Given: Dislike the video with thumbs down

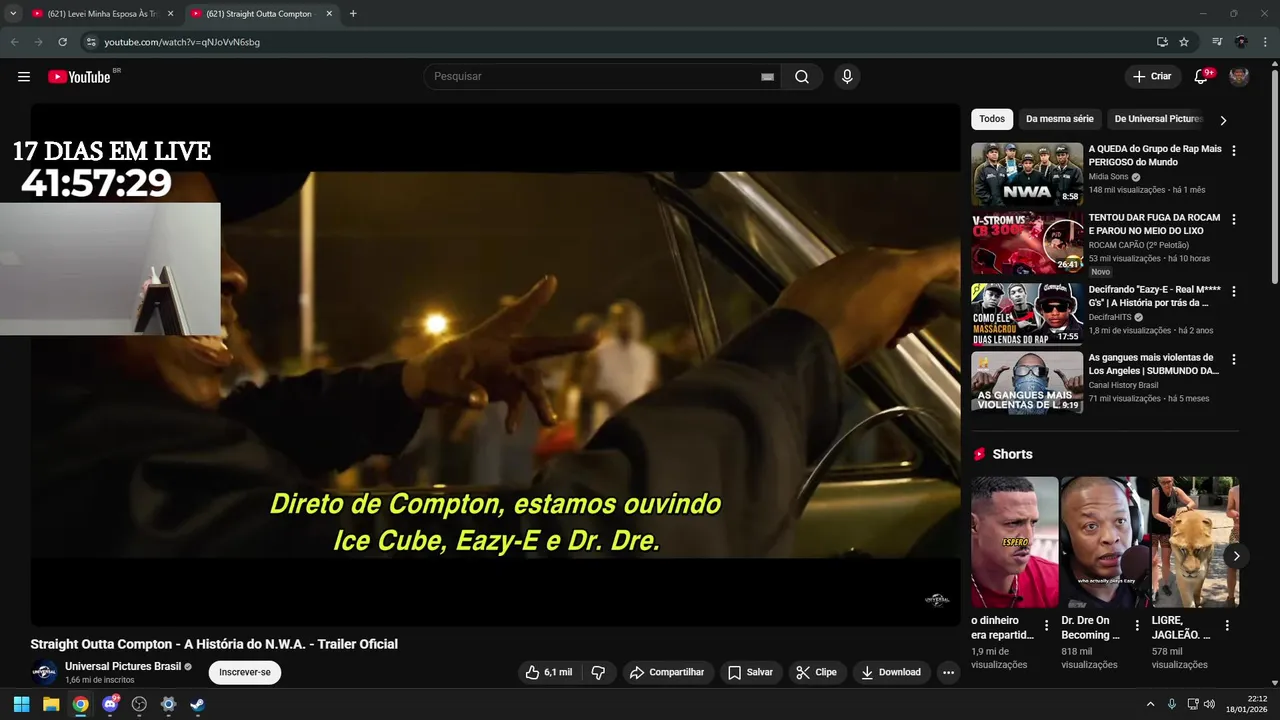Looking at the screenshot, I should tap(598, 672).
